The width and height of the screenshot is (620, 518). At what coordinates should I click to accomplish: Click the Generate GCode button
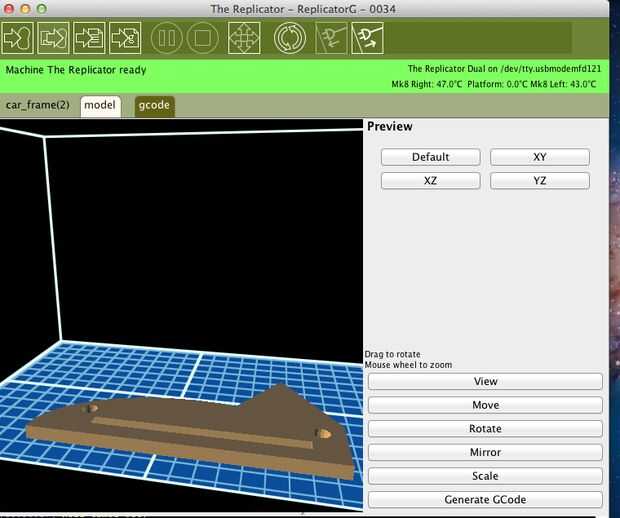(x=485, y=499)
